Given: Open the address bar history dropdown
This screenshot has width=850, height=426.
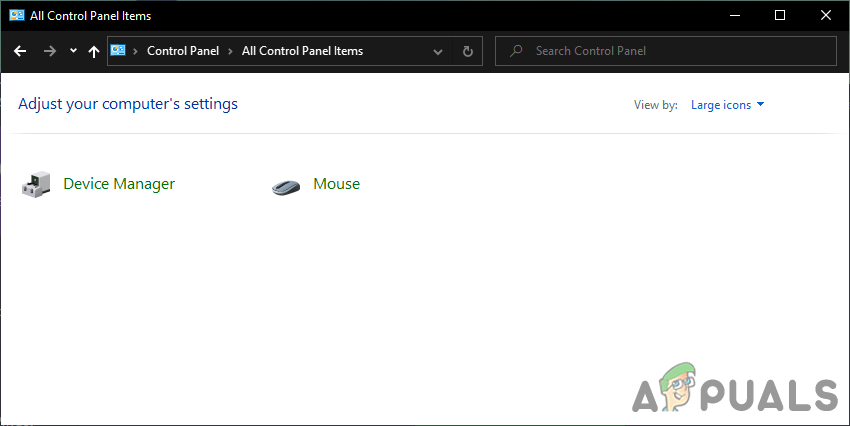Looking at the screenshot, I should pos(438,51).
